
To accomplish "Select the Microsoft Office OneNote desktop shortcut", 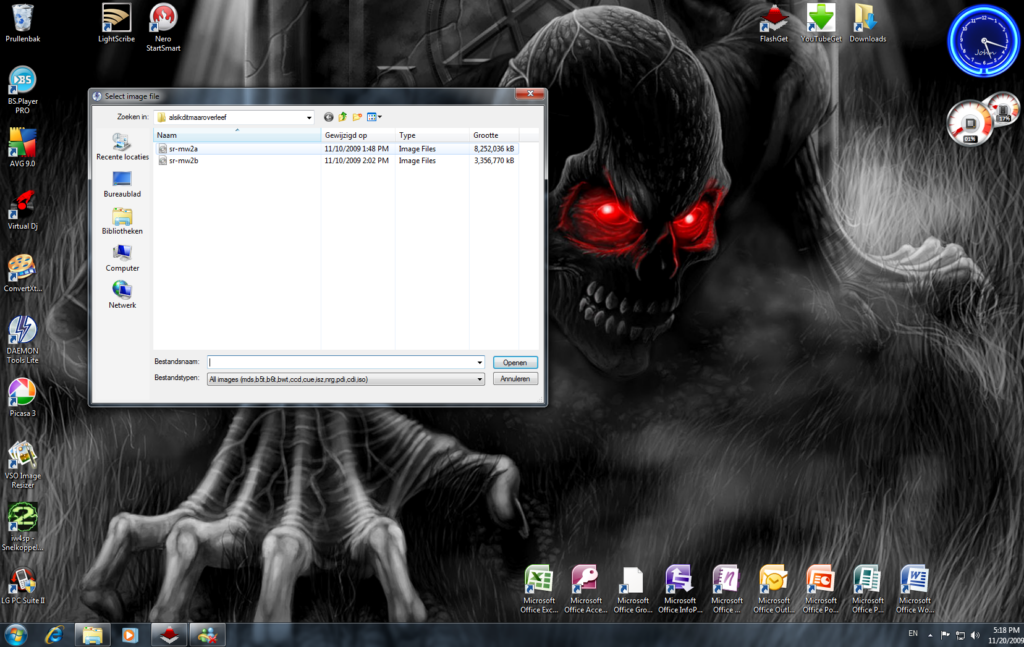I will (727, 590).
